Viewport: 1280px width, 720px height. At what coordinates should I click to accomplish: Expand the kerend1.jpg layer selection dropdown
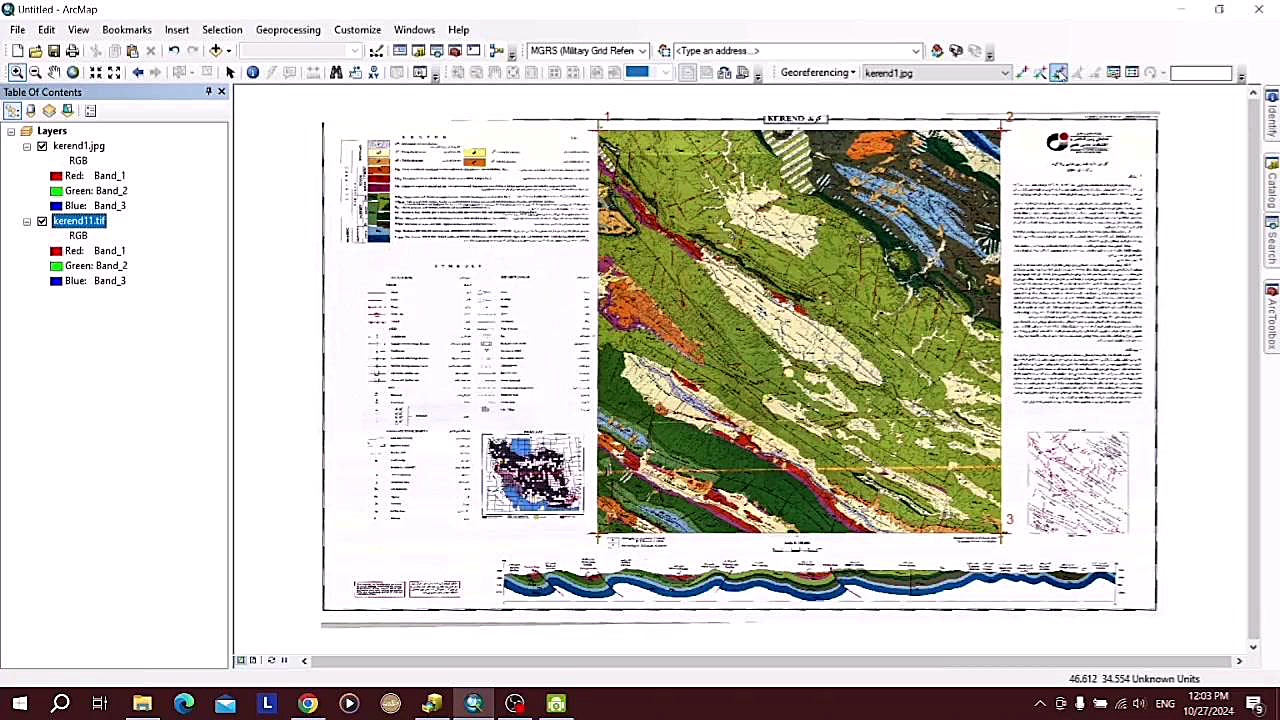[x=1005, y=73]
